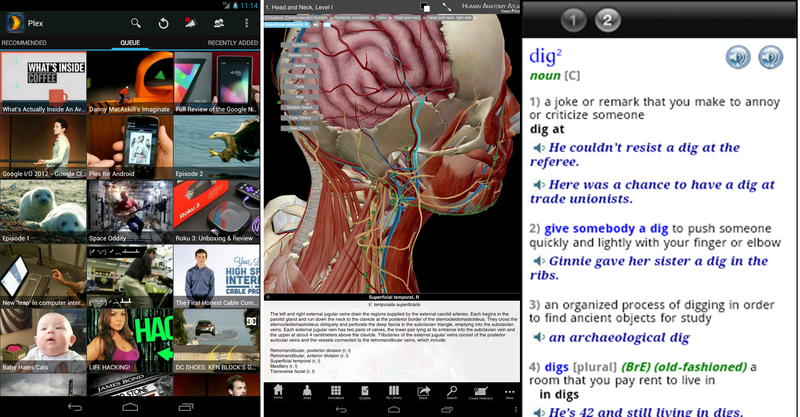Open Quizzes in Anatomy Atlas
This screenshot has height=417, width=800.
[365, 392]
